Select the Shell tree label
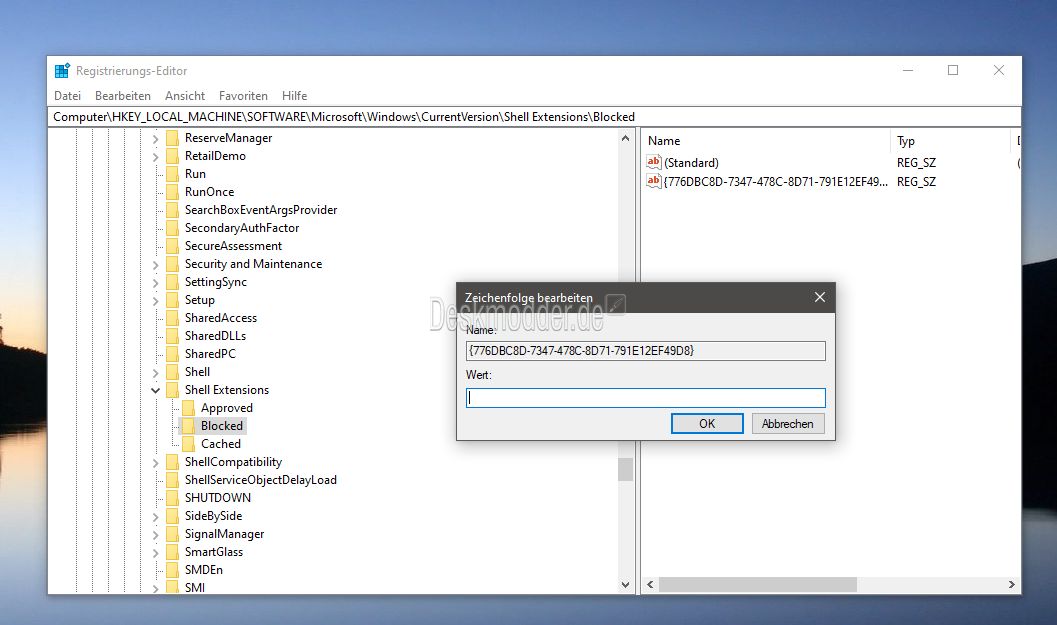 [198, 372]
